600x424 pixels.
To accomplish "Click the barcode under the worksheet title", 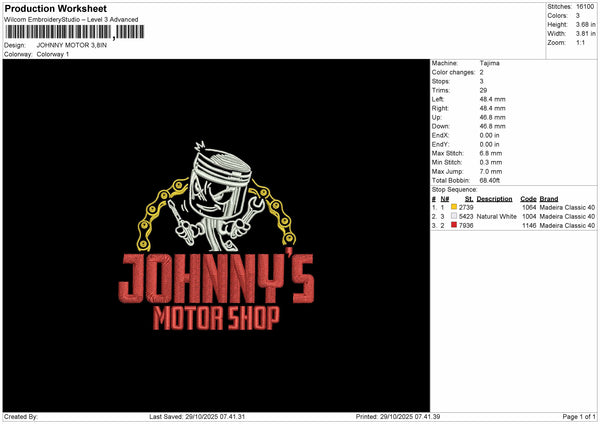I will pos(59,34).
